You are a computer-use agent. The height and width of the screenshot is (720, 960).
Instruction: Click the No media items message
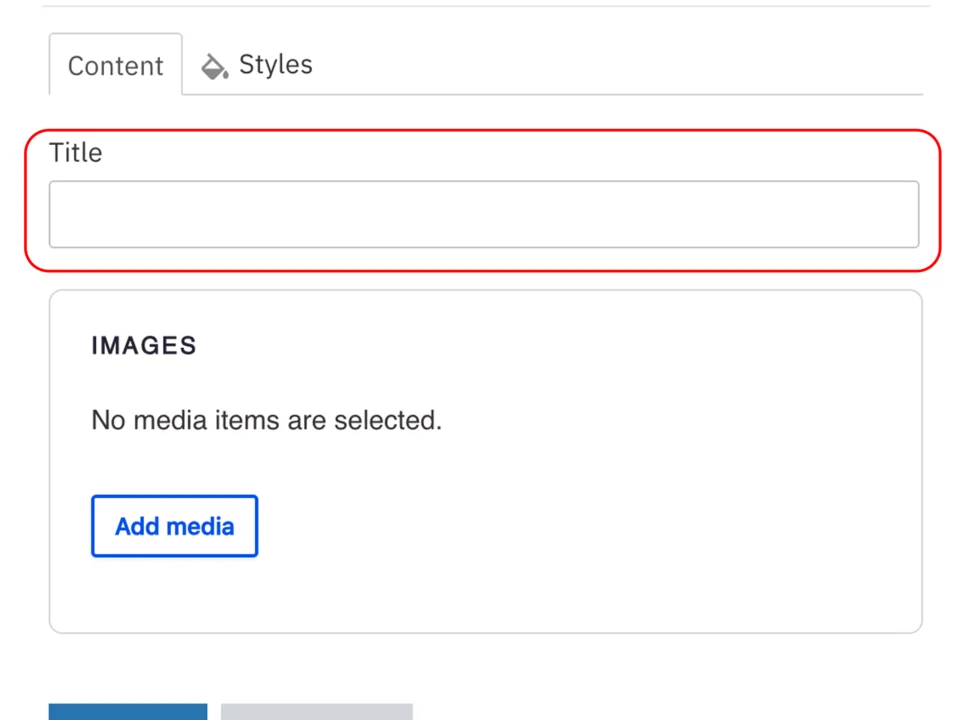(x=266, y=420)
